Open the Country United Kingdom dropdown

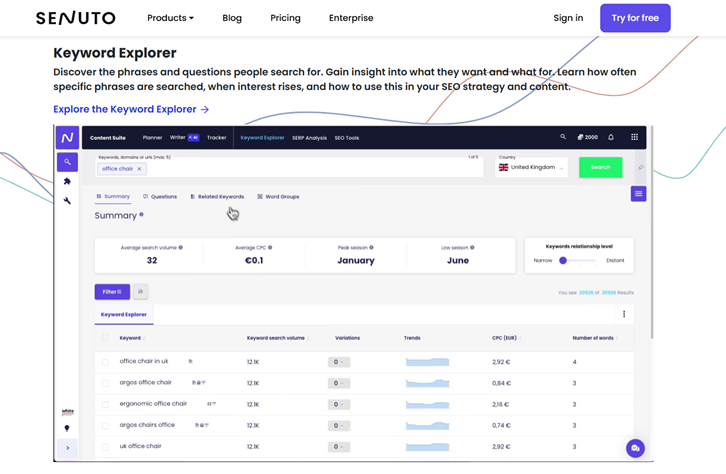coord(532,167)
